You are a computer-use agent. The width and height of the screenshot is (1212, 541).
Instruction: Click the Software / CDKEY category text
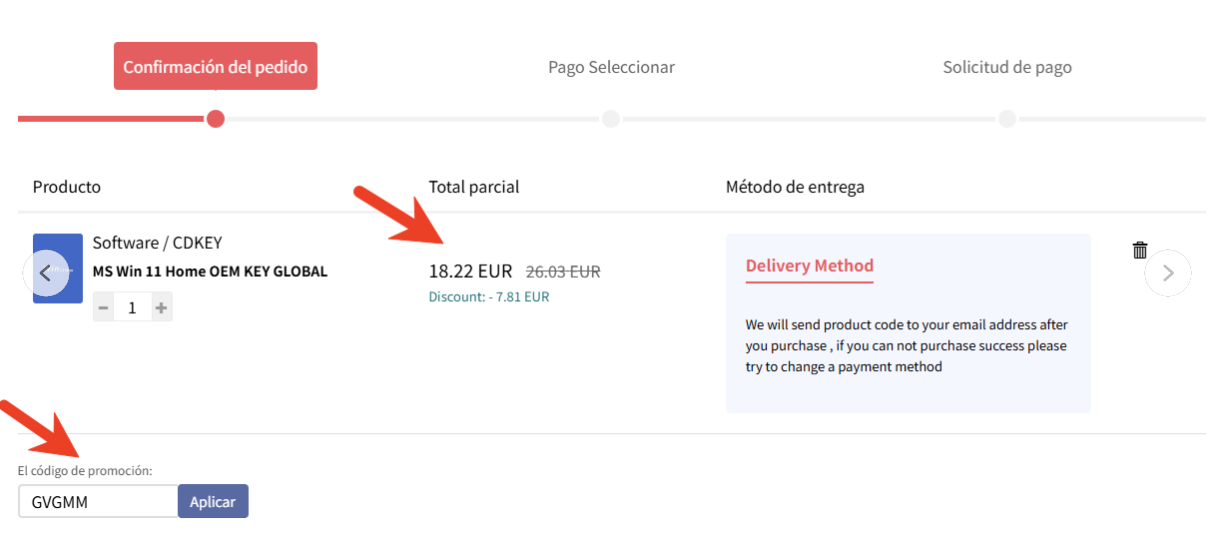click(157, 243)
